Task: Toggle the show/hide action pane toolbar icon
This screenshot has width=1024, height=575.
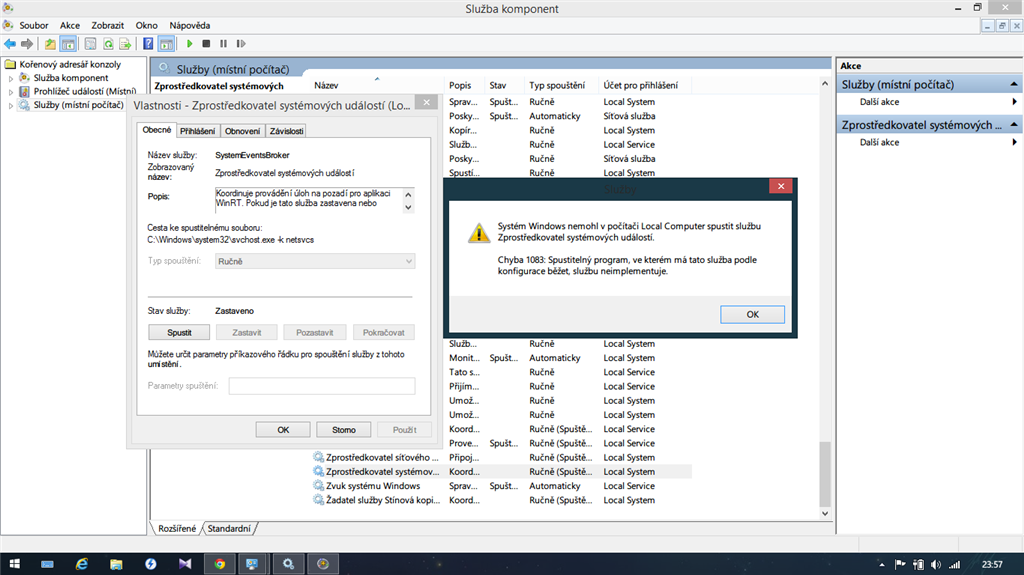Action: [167, 44]
